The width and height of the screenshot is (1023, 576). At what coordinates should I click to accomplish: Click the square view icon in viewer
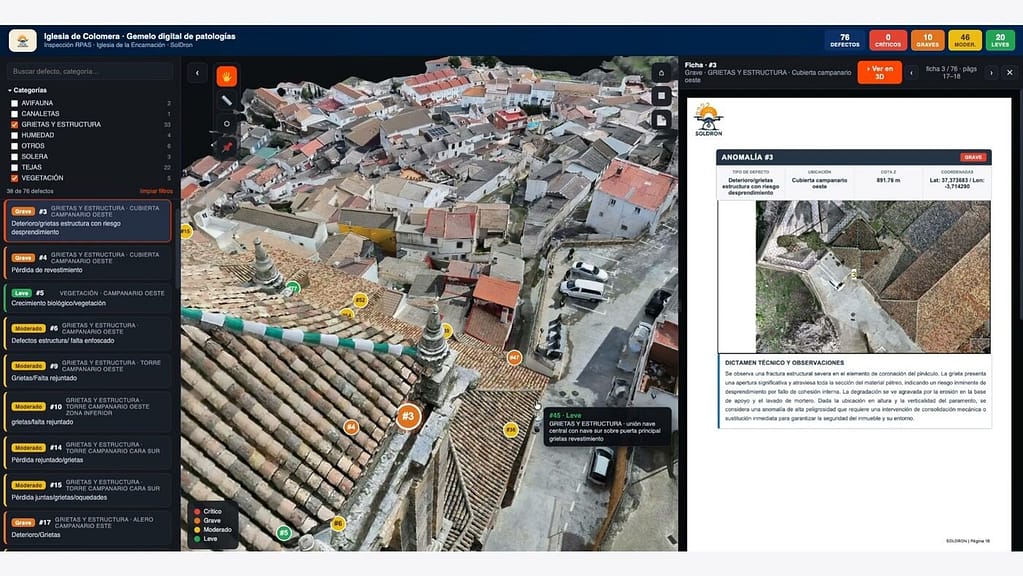tap(661, 96)
